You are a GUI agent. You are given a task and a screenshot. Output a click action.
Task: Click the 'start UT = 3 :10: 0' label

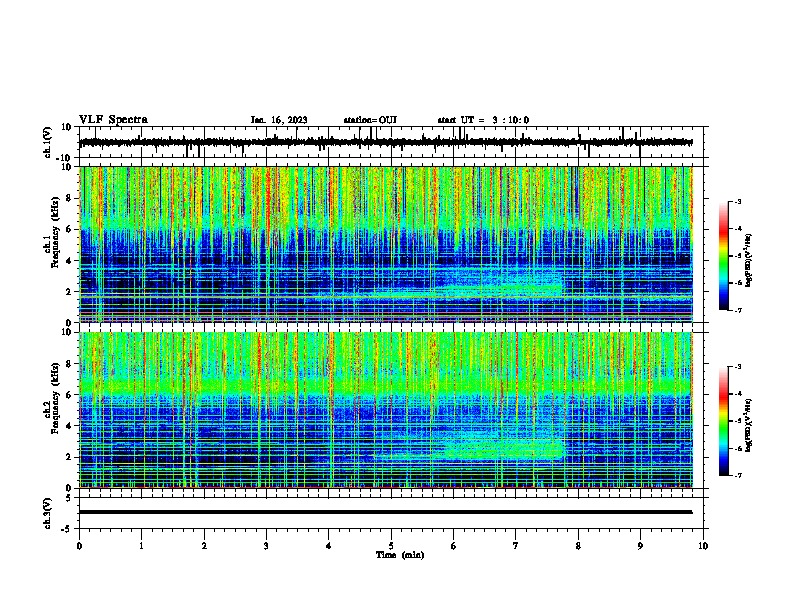483,120
